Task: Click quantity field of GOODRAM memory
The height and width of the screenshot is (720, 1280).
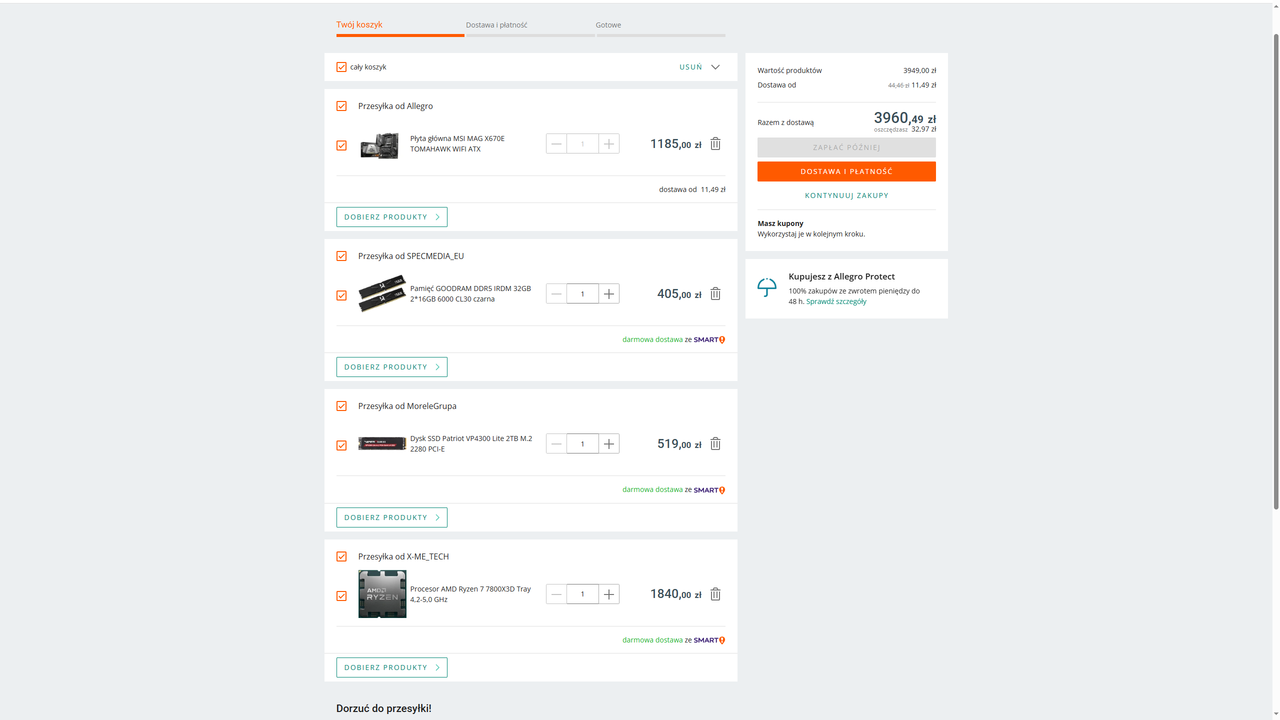Action: point(582,294)
